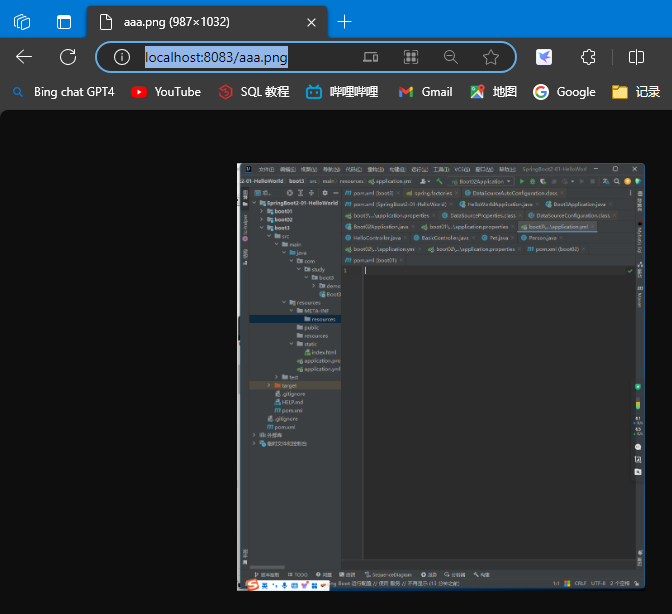This screenshot has height=614, width=672.
Task: Click the green Debug bug icon
Action: pos(533,182)
